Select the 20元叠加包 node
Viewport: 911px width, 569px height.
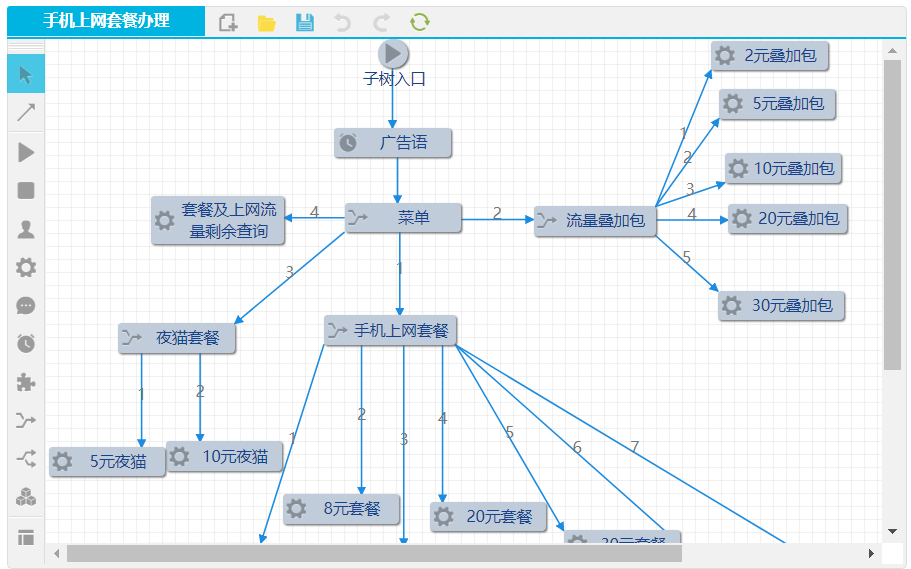[x=788, y=219]
